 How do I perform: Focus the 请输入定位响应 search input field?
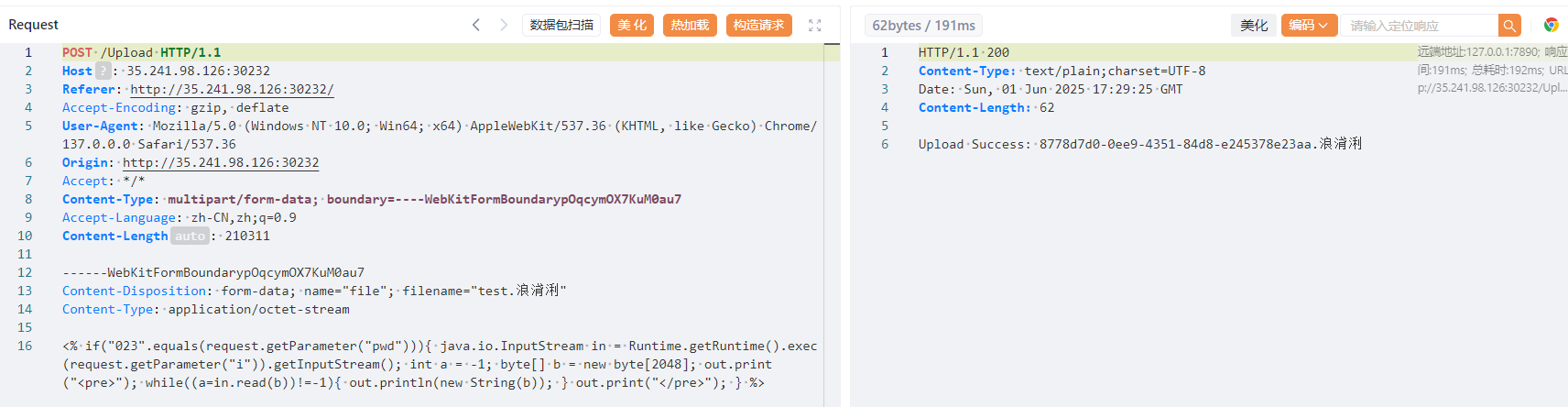pyautogui.click(x=1421, y=26)
